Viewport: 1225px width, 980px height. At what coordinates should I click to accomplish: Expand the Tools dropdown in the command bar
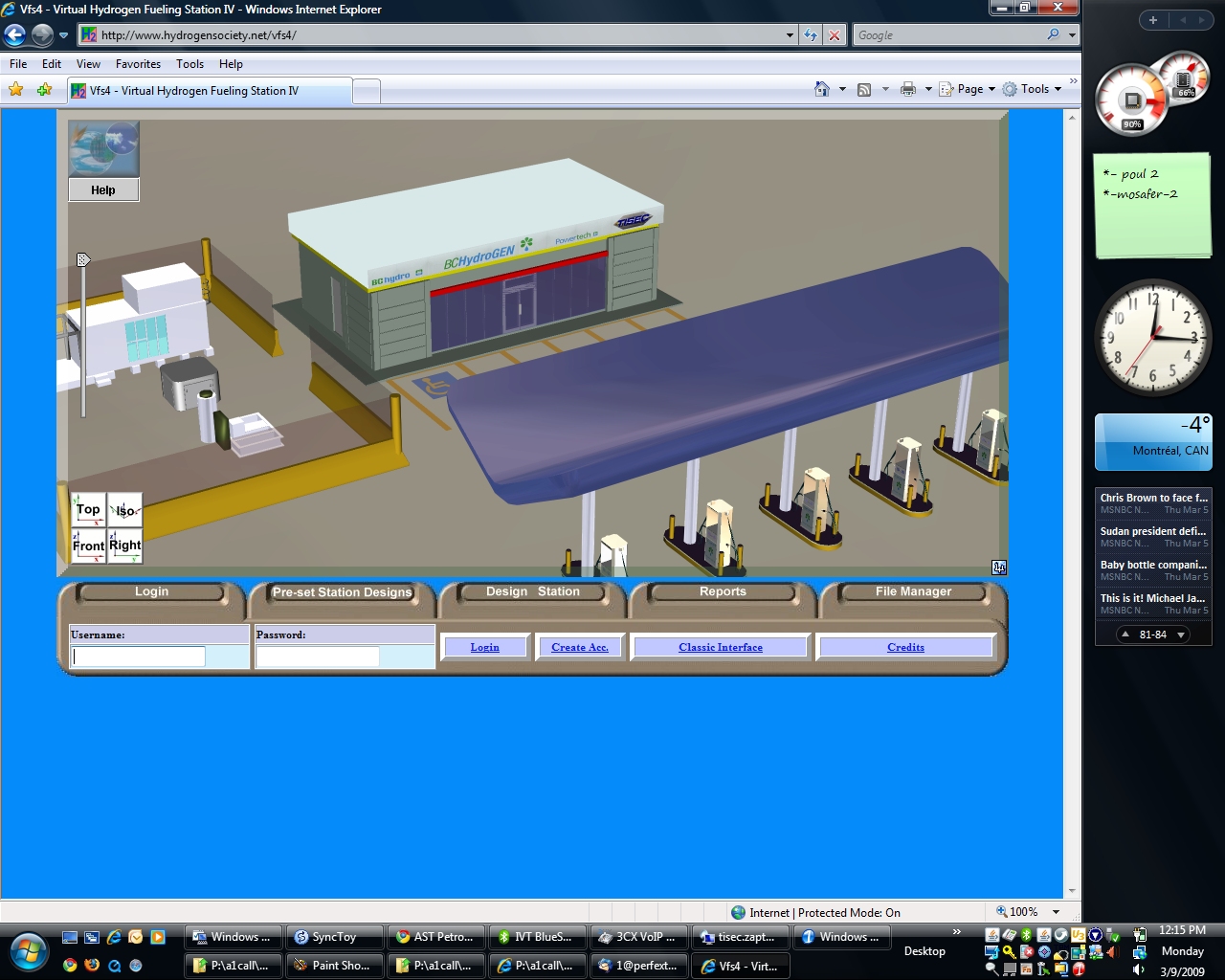[x=1035, y=89]
